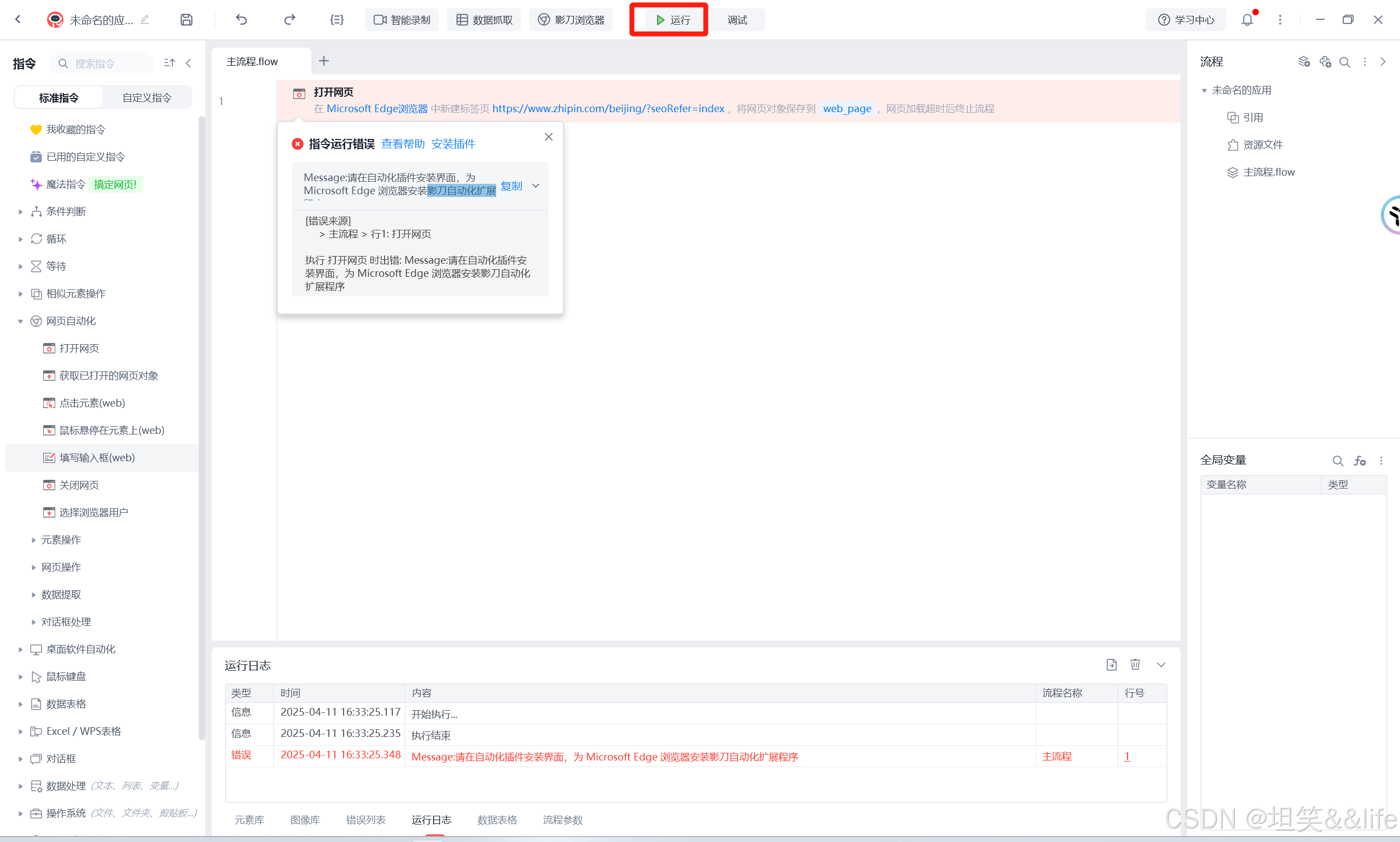Click the undo arrow icon
The image size is (1400, 842).
tap(241, 20)
